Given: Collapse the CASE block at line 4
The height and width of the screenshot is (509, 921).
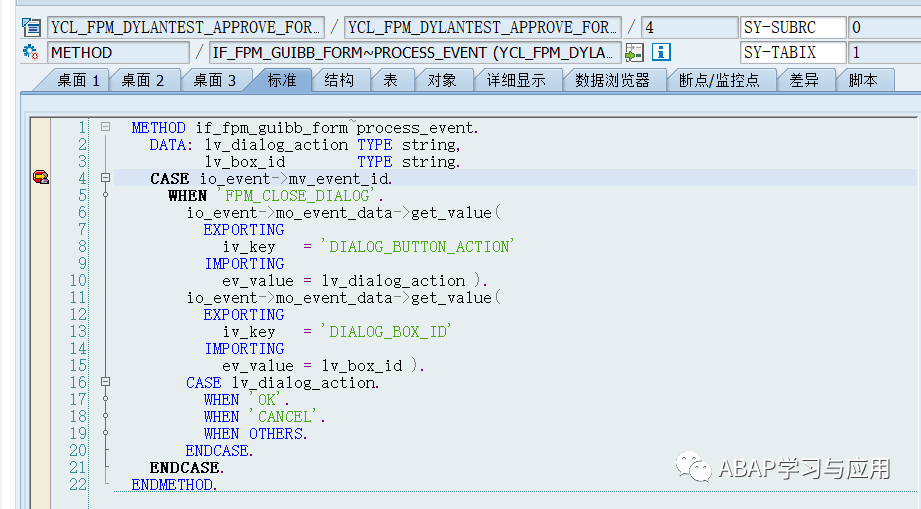Looking at the screenshot, I should coord(105,177).
